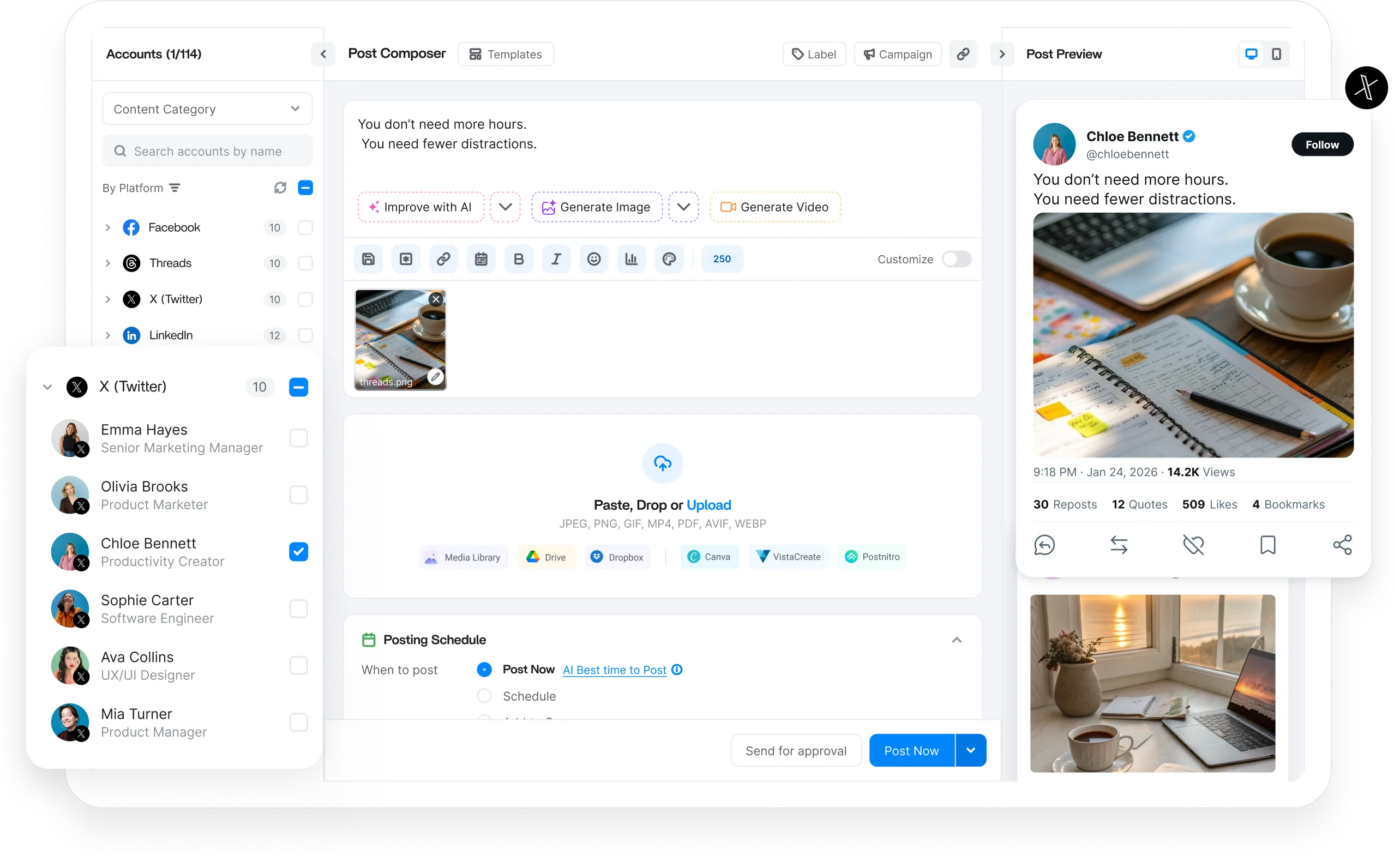The height and width of the screenshot is (868, 1394).
Task: Click the poll chart toolbar icon
Action: (631, 259)
